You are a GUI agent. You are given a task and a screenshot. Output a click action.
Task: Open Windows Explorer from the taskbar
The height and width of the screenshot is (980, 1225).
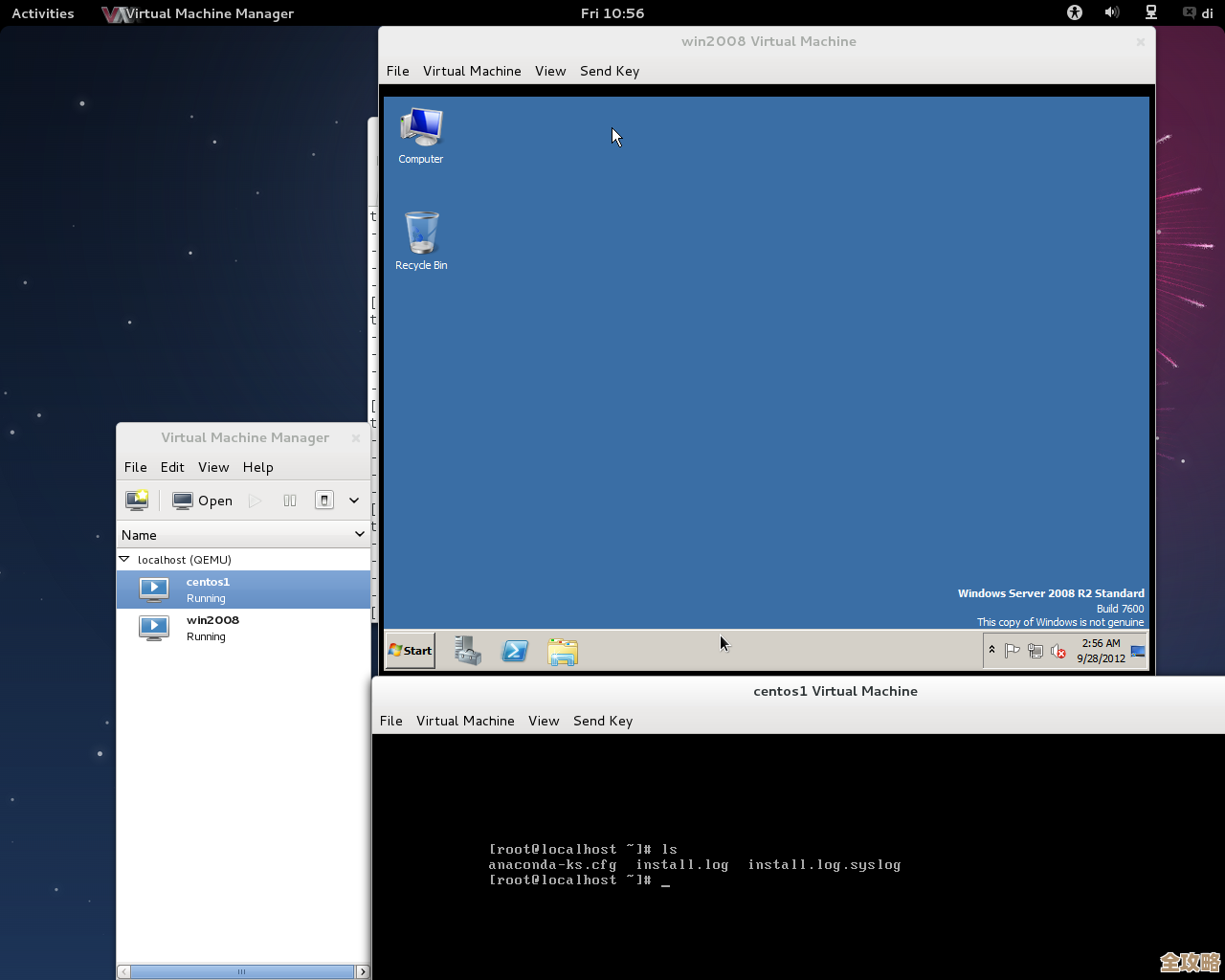pos(563,651)
